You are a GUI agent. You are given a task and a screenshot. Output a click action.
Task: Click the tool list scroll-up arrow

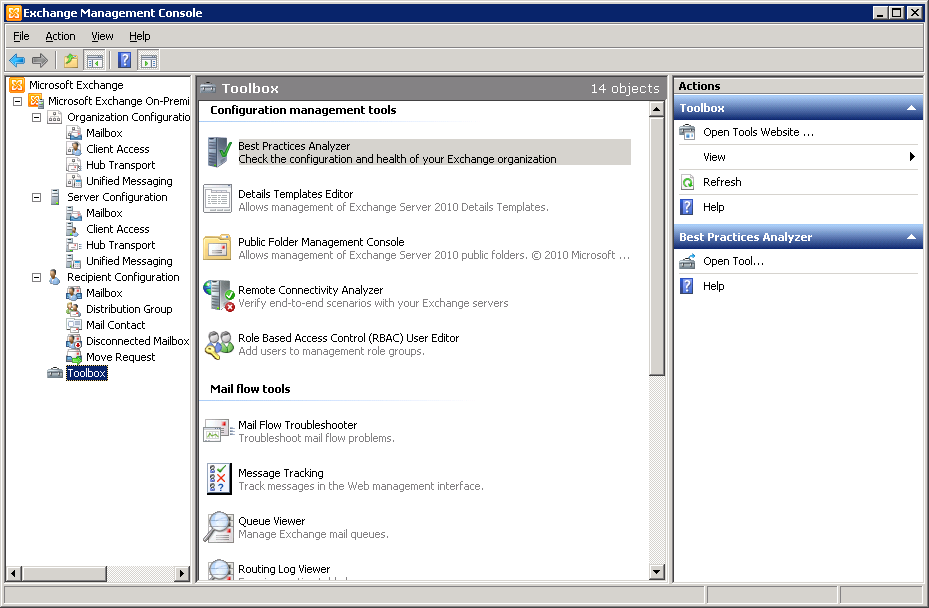point(656,110)
